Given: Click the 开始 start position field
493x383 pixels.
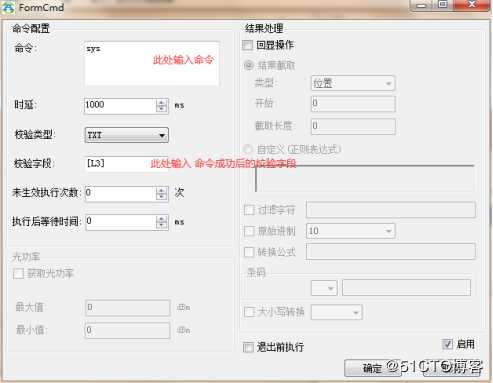Looking at the screenshot, I should [353, 104].
